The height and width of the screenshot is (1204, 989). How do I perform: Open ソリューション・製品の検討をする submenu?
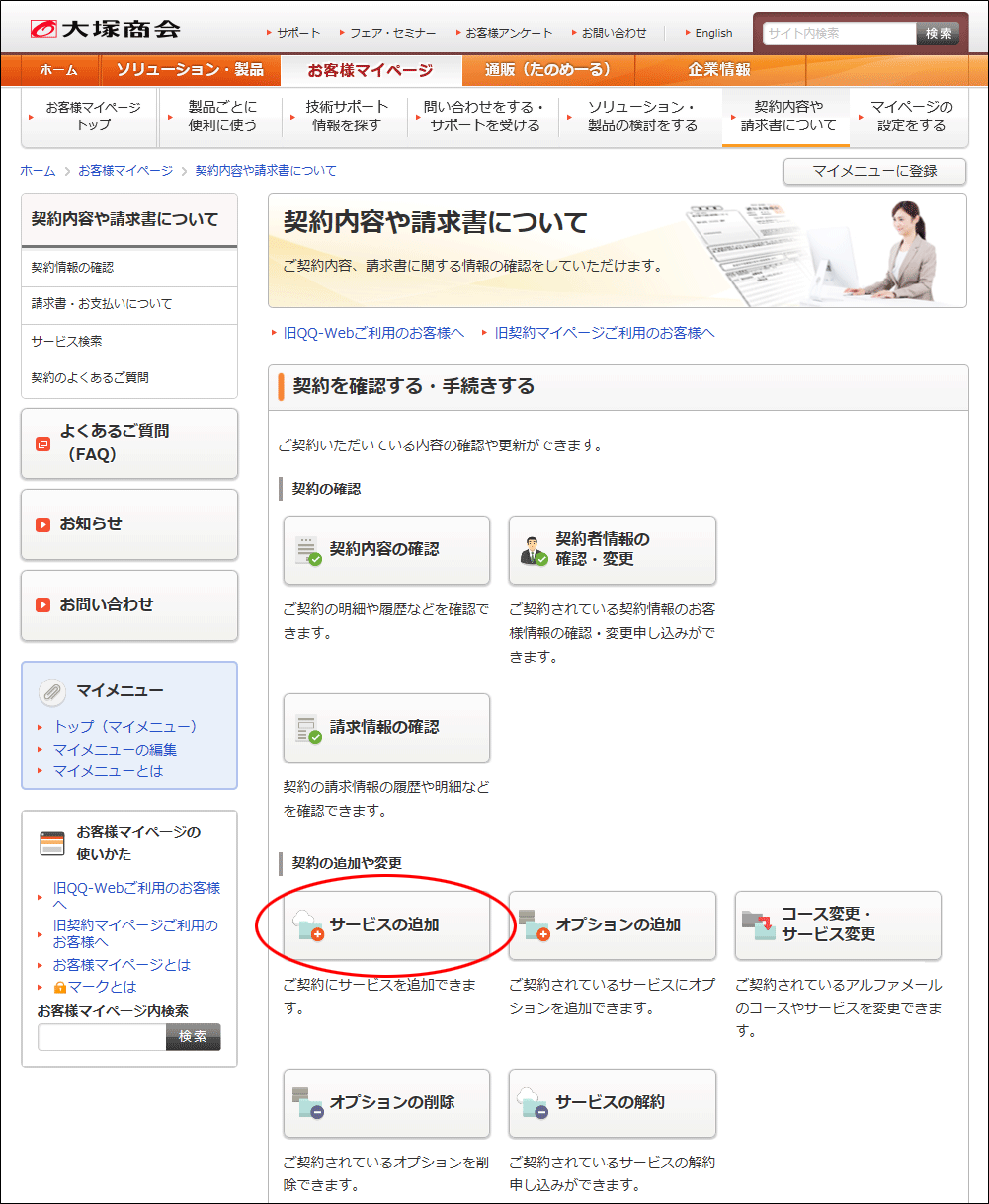click(x=640, y=117)
